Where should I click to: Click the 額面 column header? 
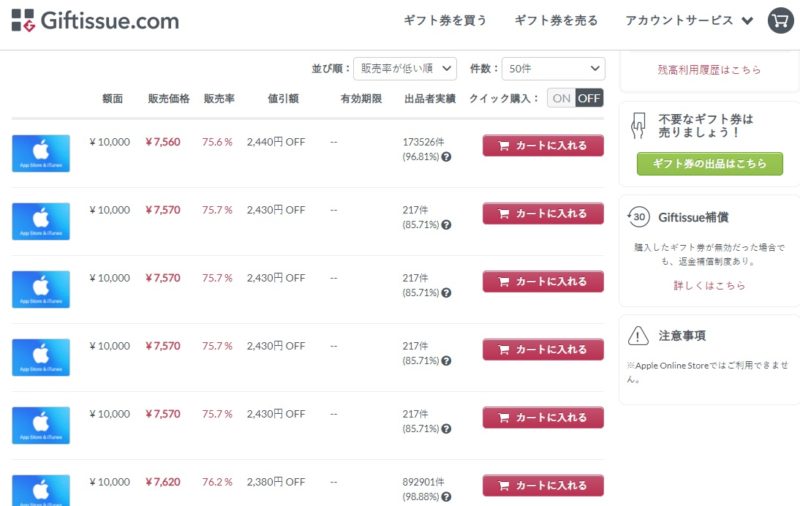coord(112,98)
